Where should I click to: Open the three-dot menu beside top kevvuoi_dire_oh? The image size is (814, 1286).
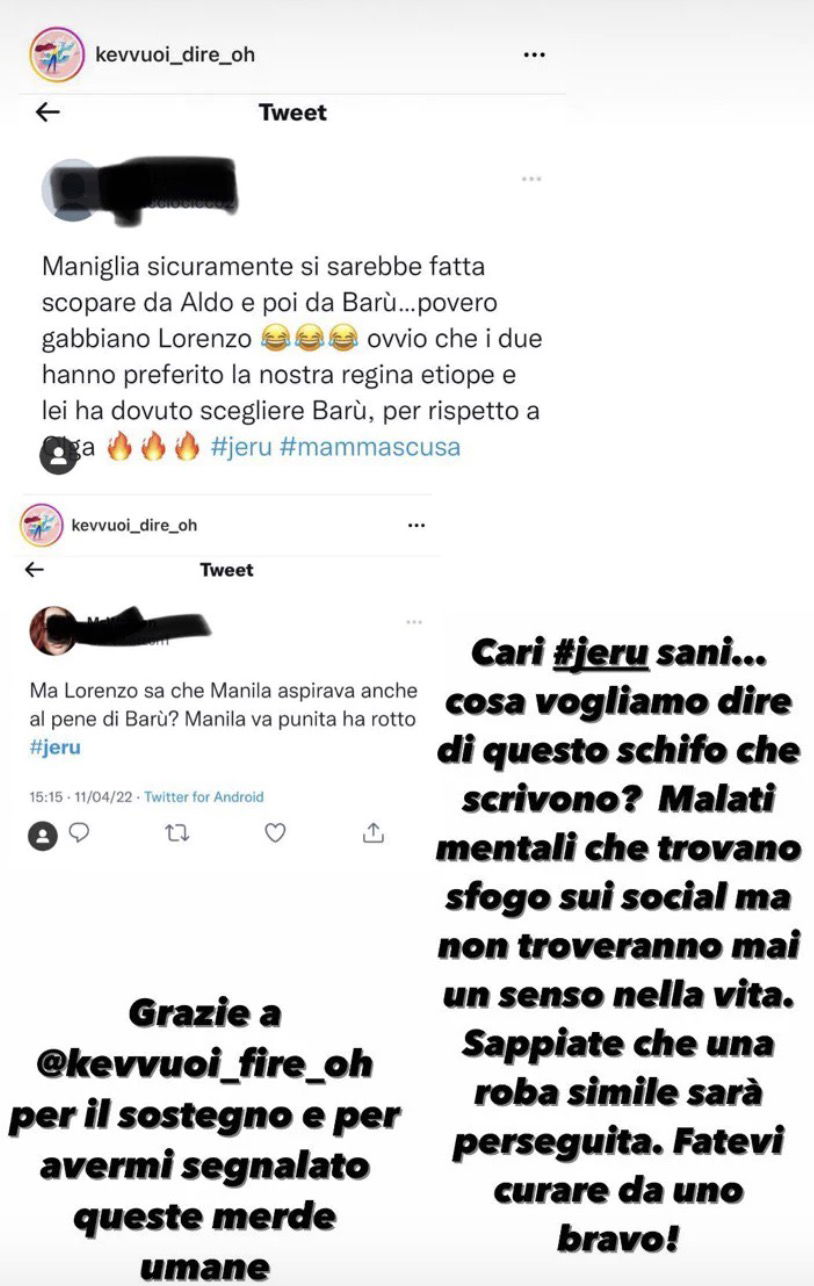534,55
